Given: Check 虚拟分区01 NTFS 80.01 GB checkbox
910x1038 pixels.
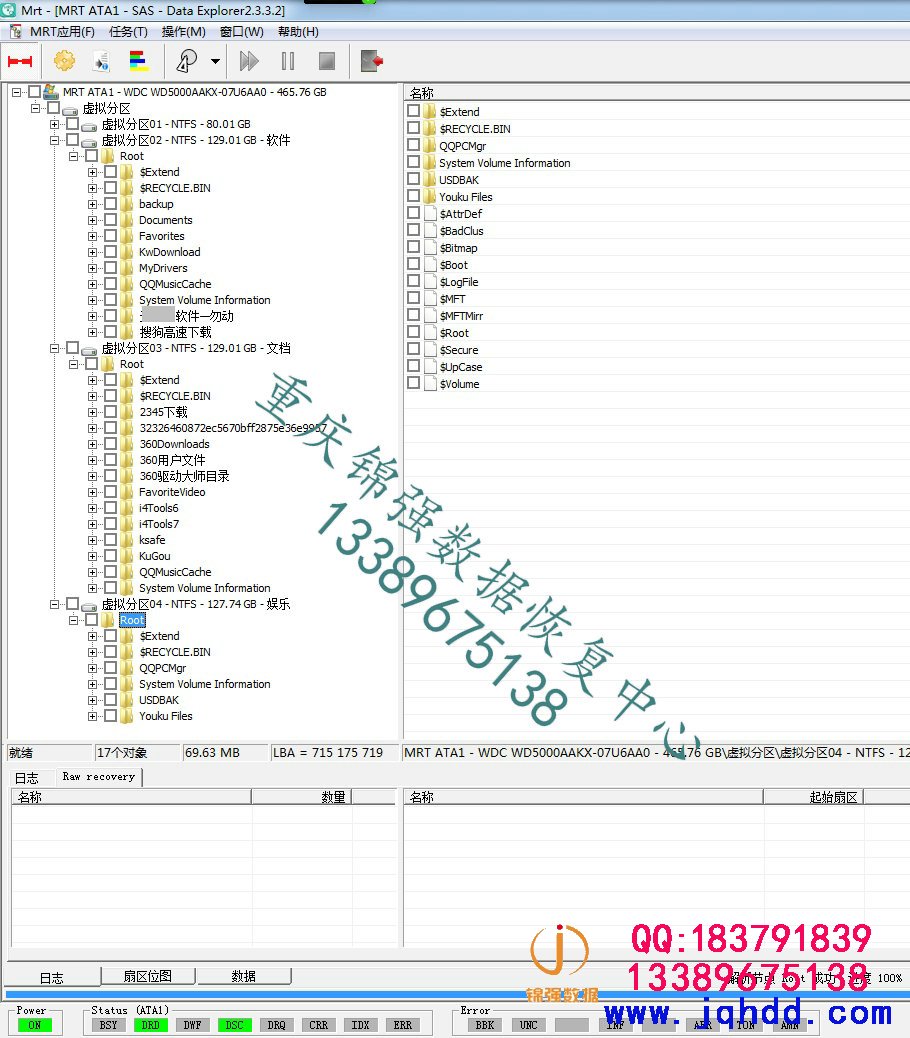Looking at the screenshot, I should pos(73,124).
